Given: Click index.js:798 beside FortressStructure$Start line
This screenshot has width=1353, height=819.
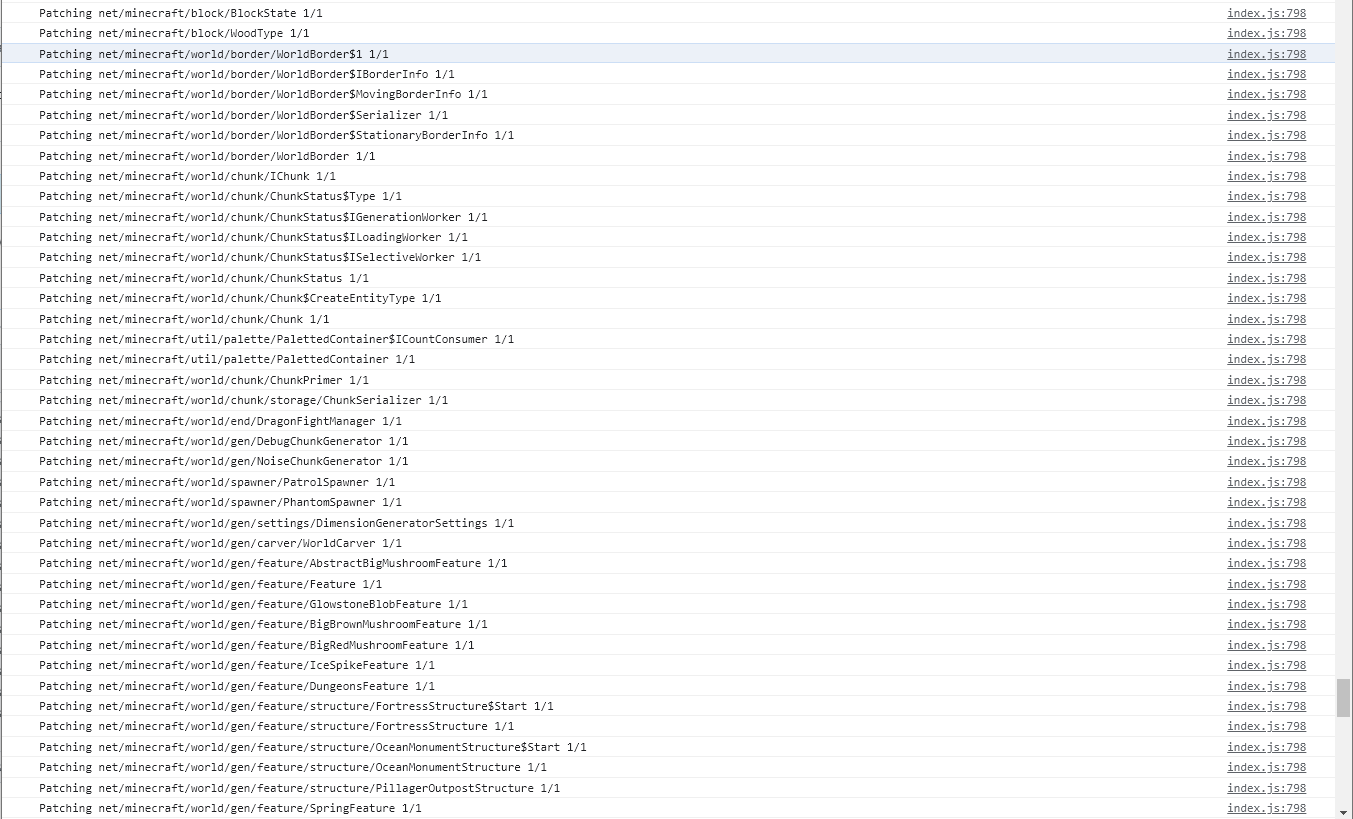Looking at the screenshot, I should (1266, 706).
